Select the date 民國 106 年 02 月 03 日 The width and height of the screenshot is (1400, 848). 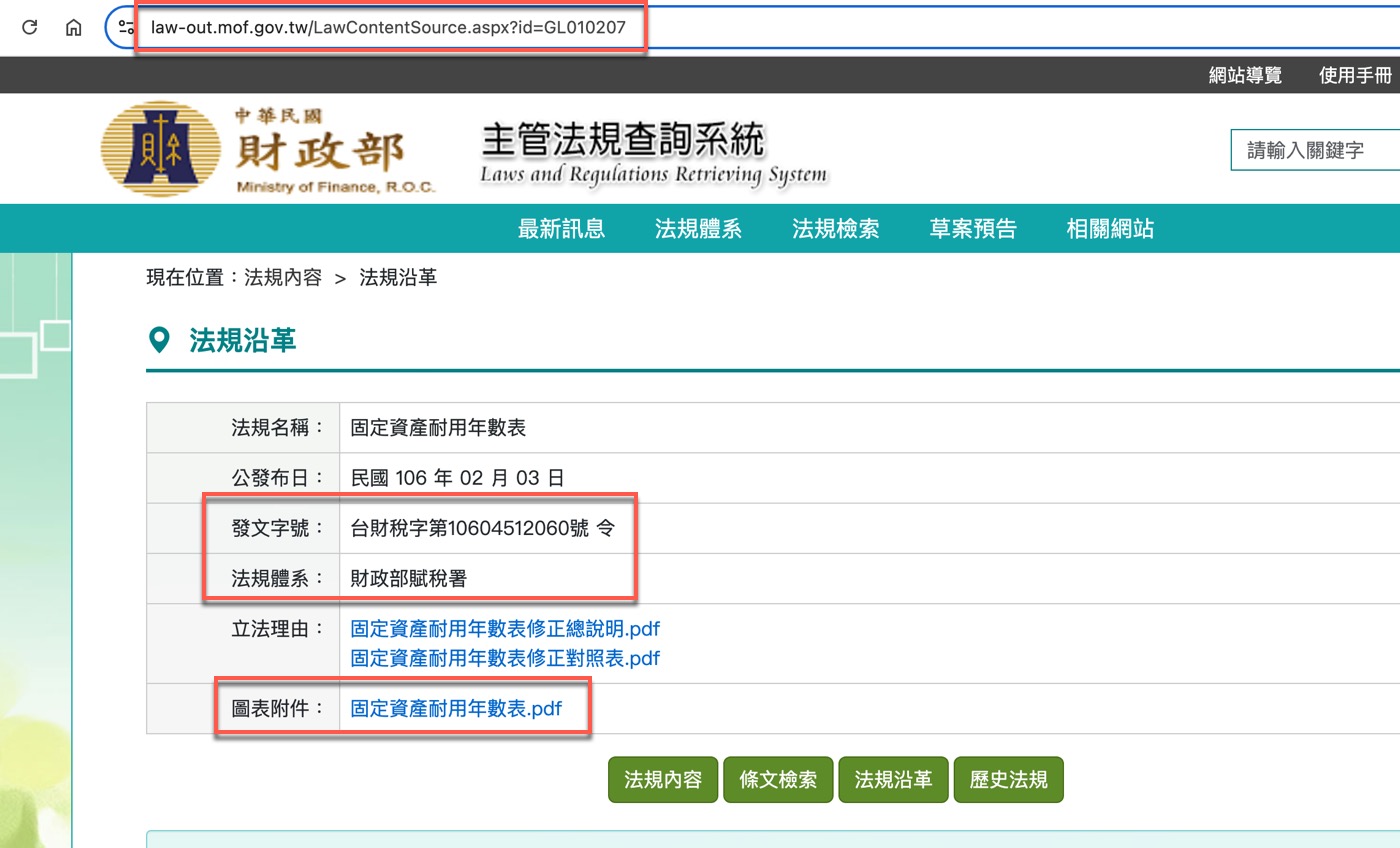[x=457, y=478]
